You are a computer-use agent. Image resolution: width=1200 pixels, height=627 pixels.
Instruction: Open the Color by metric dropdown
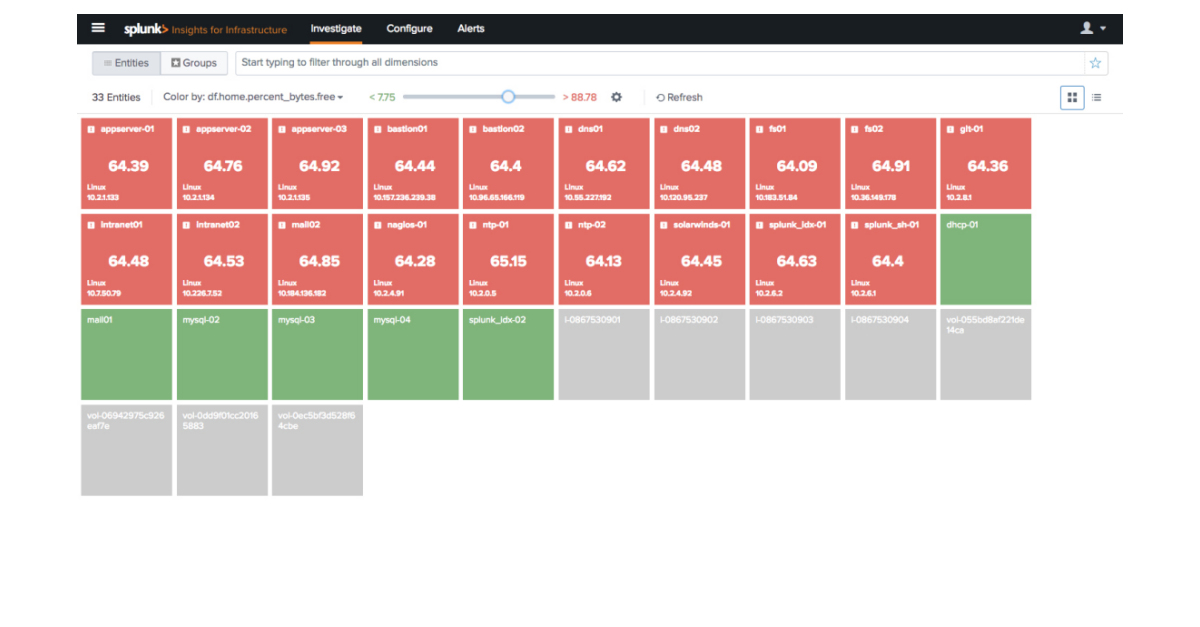pos(253,97)
